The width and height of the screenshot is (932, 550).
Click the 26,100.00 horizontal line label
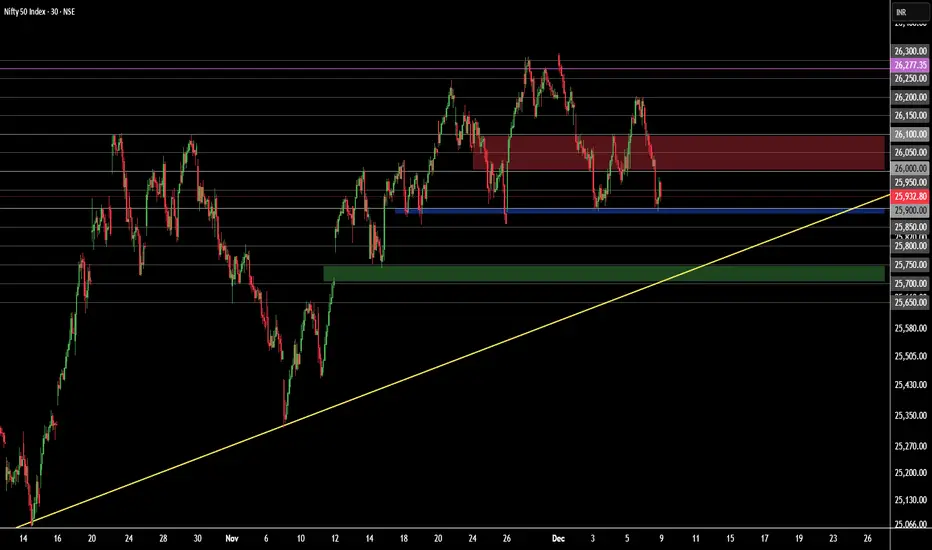(910, 134)
